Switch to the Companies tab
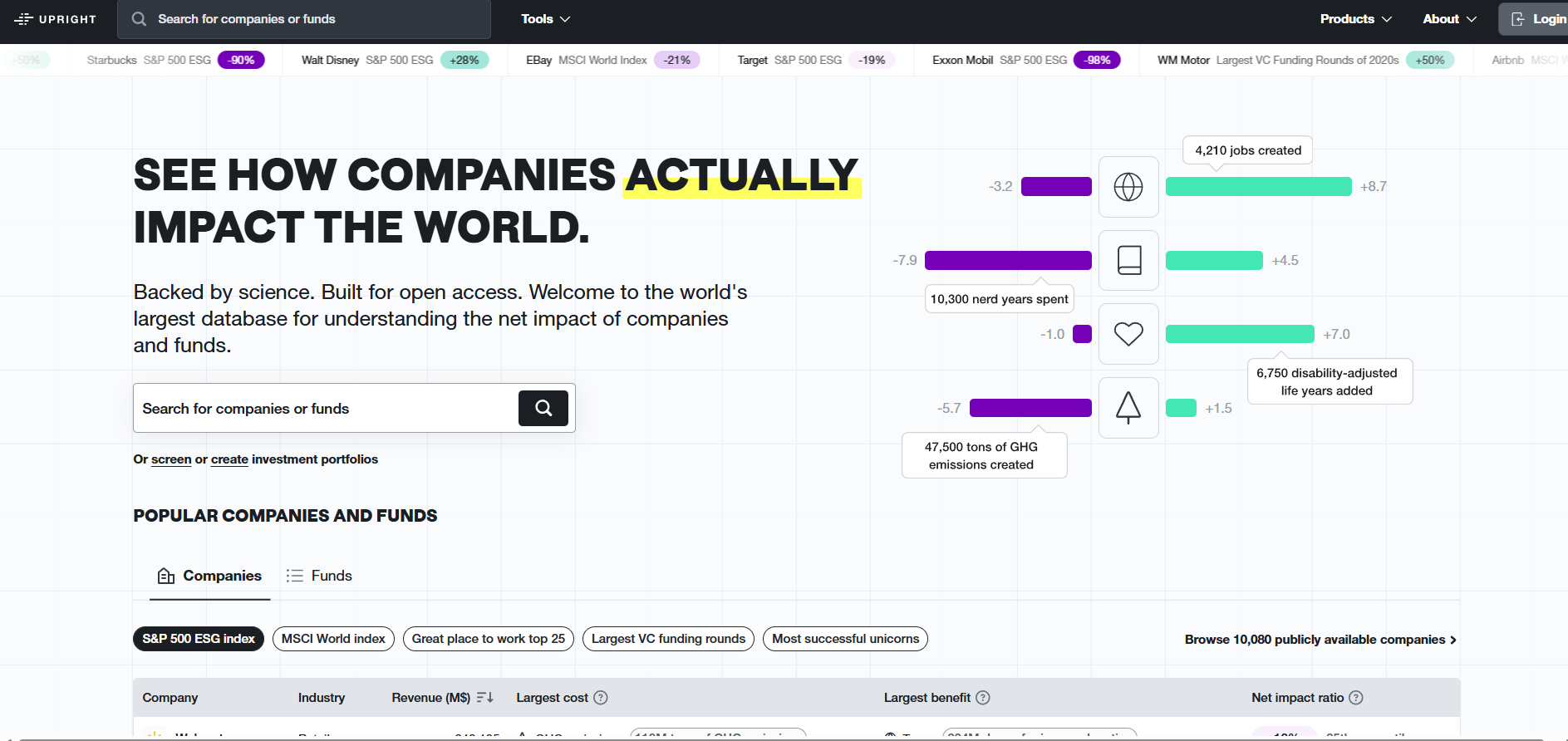Image resolution: width=1568 pixels, height=741 pixels. pyautogui.click(x=209, y=576)
